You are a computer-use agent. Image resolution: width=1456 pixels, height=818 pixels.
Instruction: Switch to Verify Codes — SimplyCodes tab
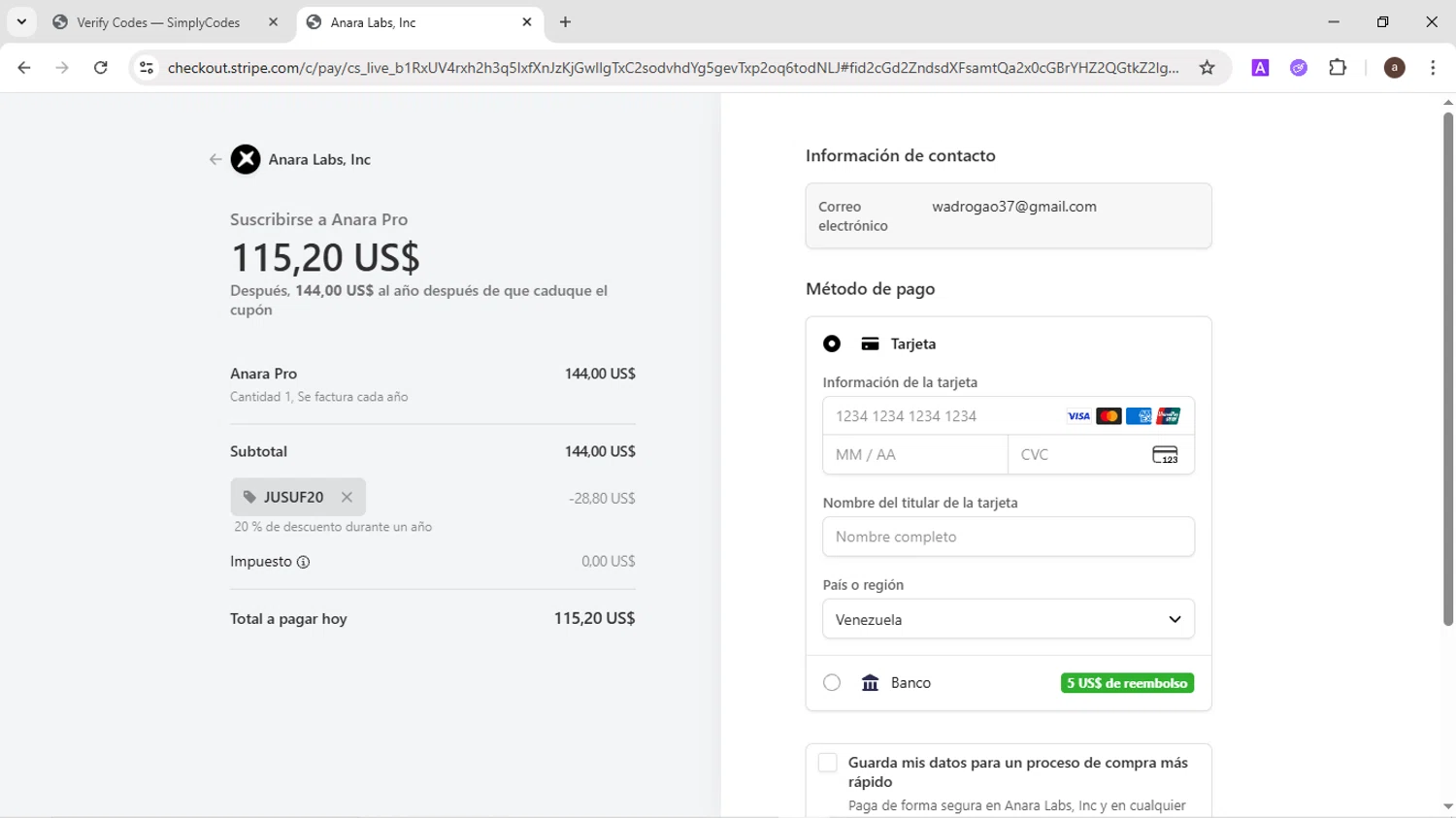[165, 22]
